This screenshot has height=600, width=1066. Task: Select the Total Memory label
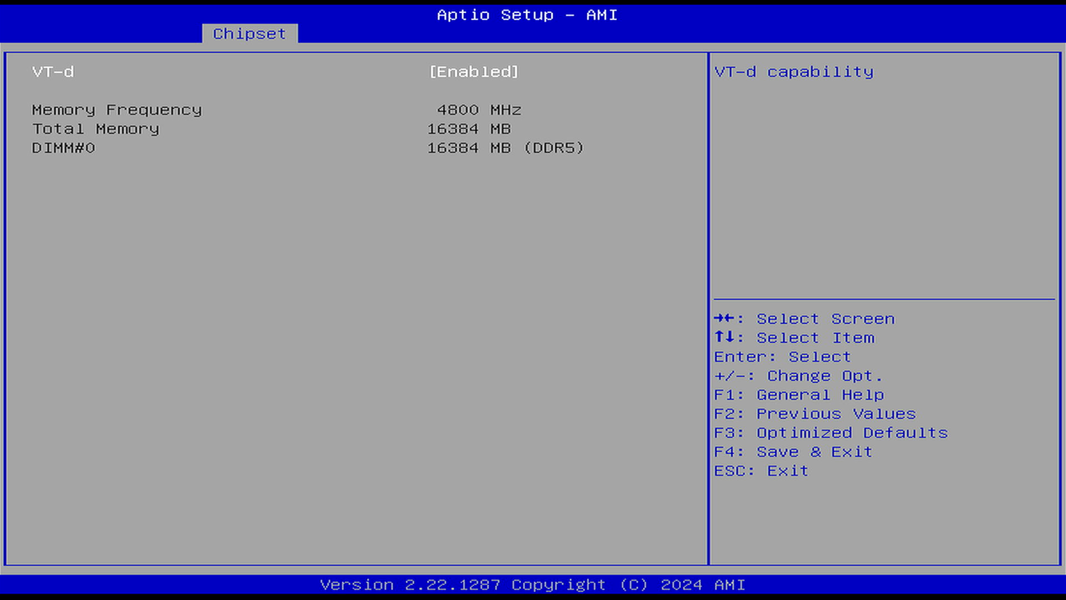95,128
